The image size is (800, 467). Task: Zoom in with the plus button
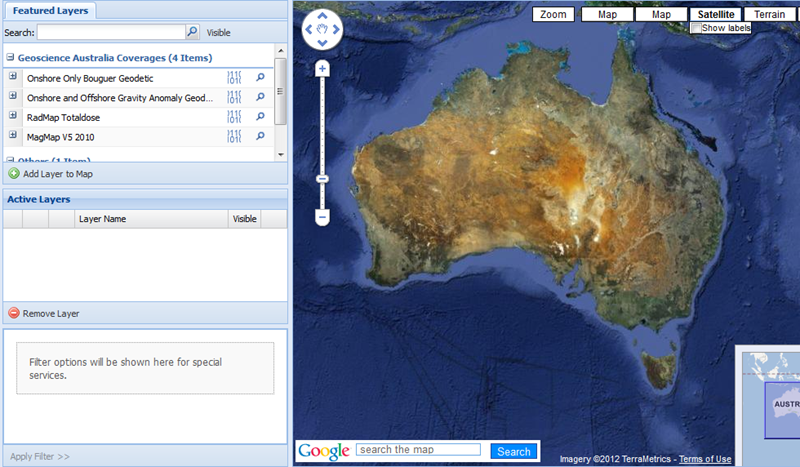point(322,69)
